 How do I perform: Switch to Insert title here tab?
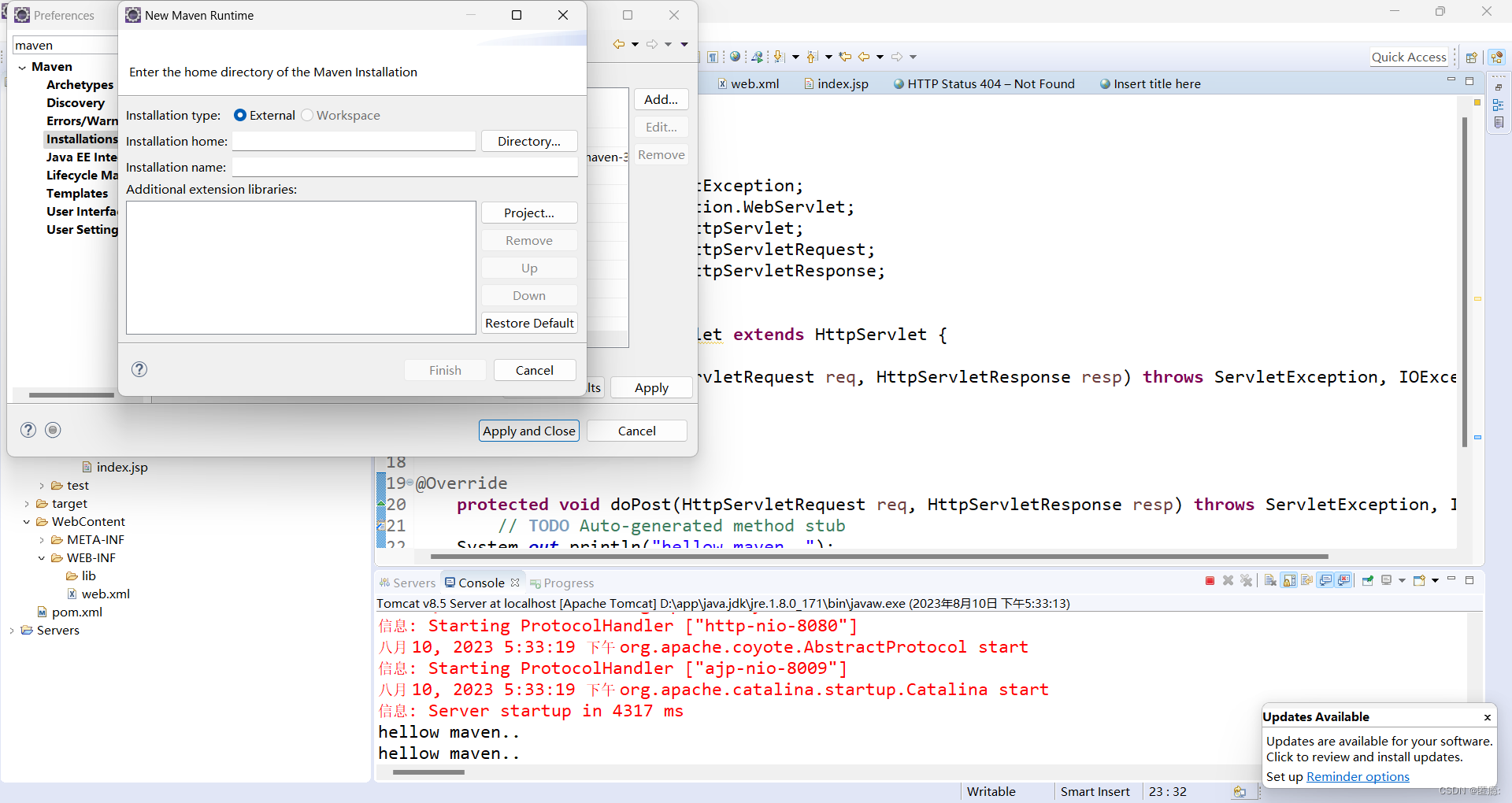1150,83
